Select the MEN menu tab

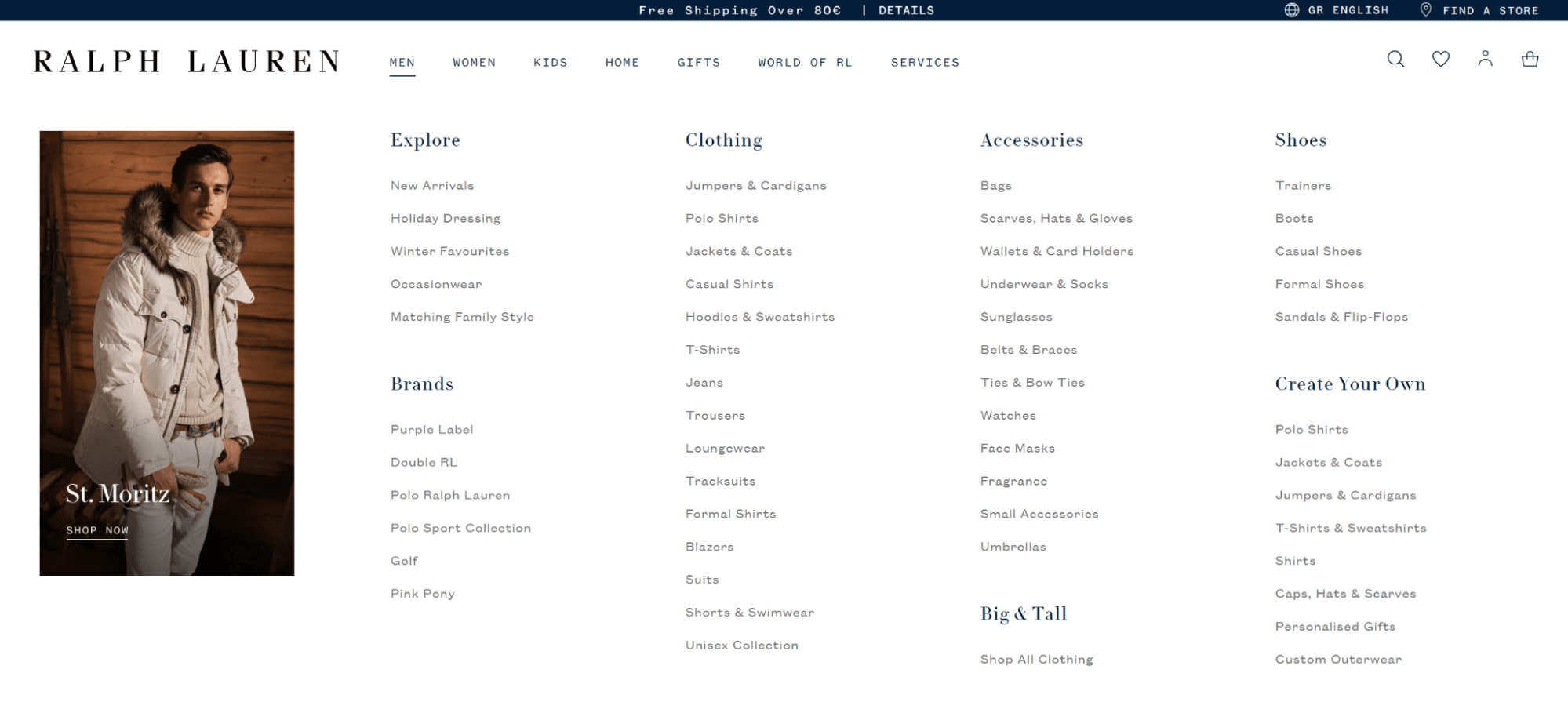(x=402, y=62)
